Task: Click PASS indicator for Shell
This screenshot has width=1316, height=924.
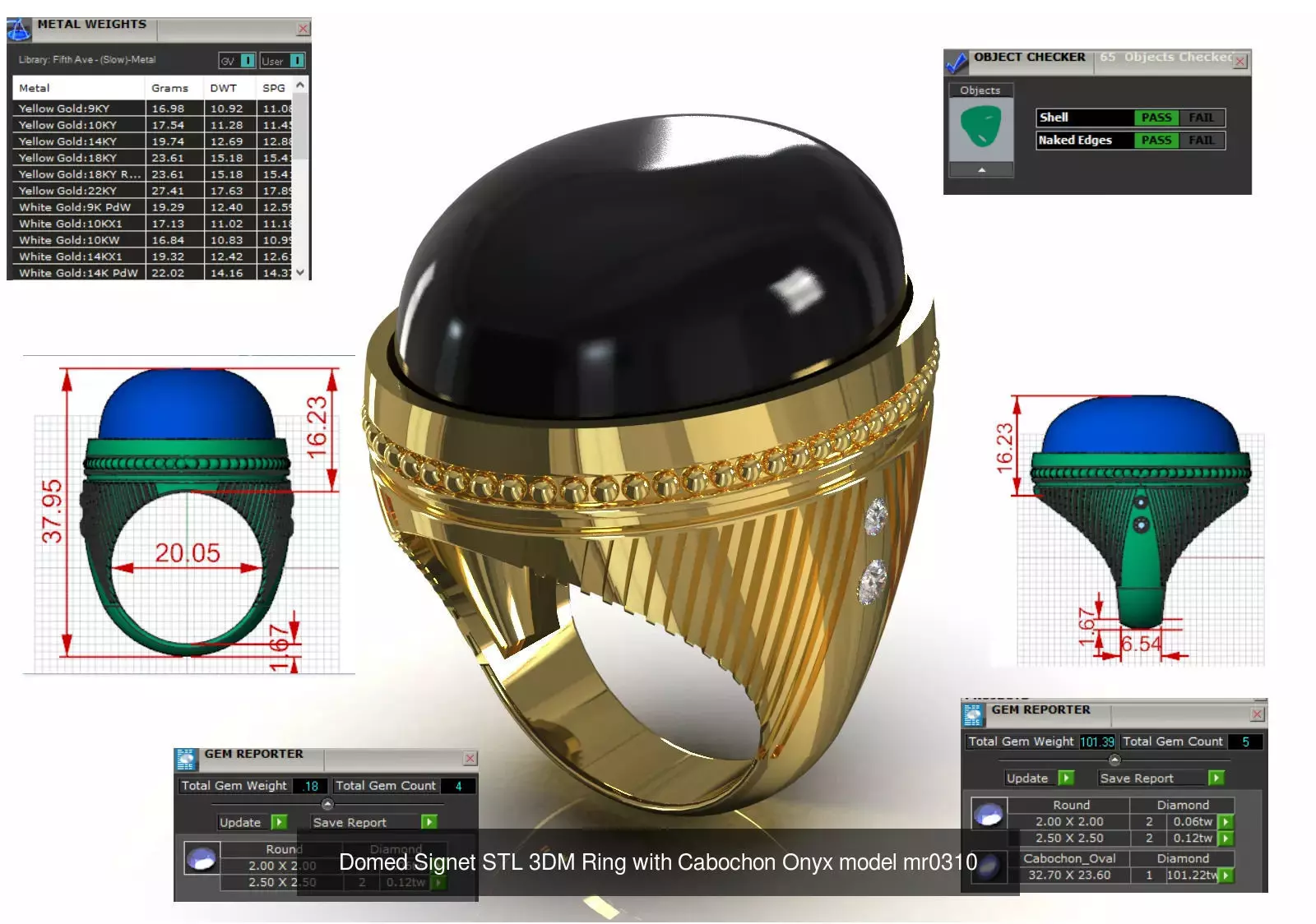Action: point(1156,118)
